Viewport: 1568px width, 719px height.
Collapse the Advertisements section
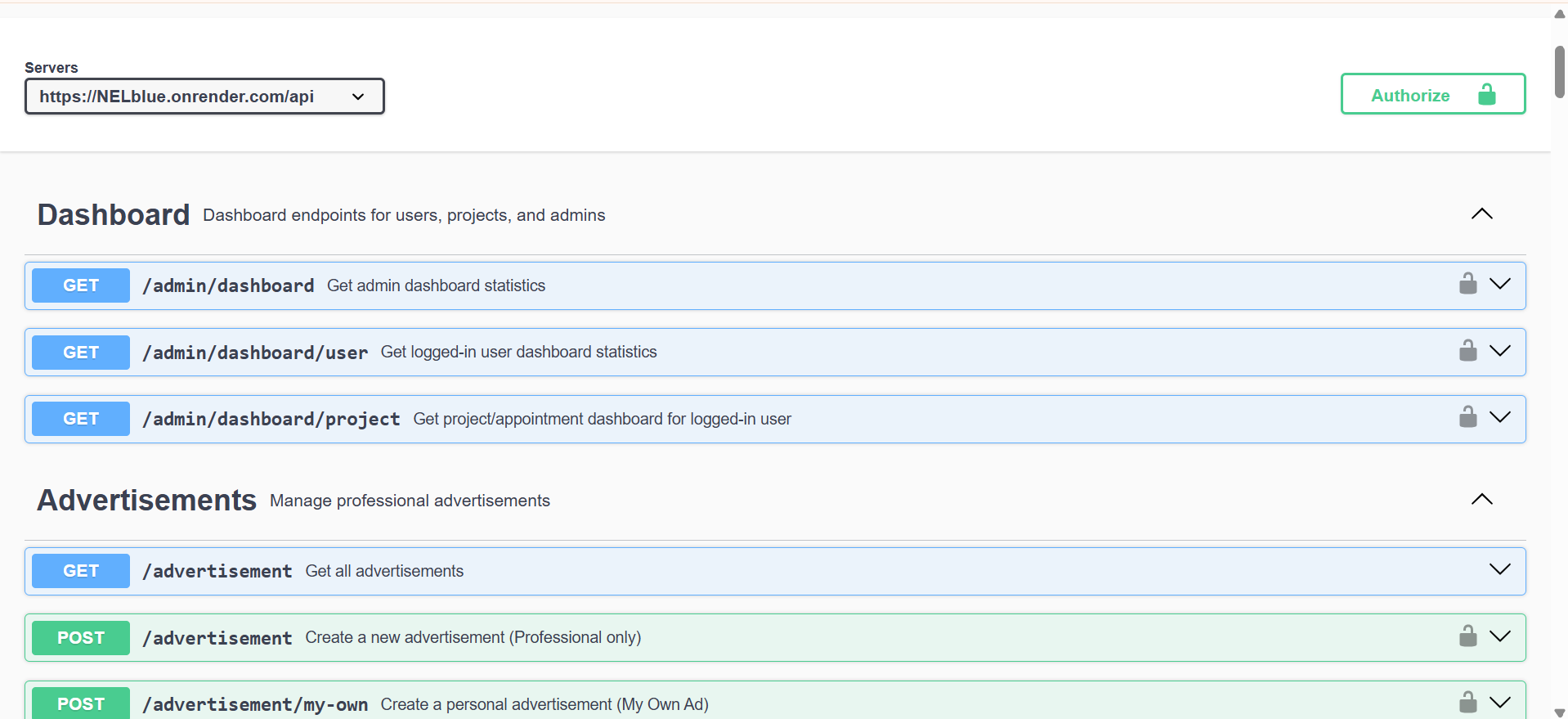(1481, 500)
